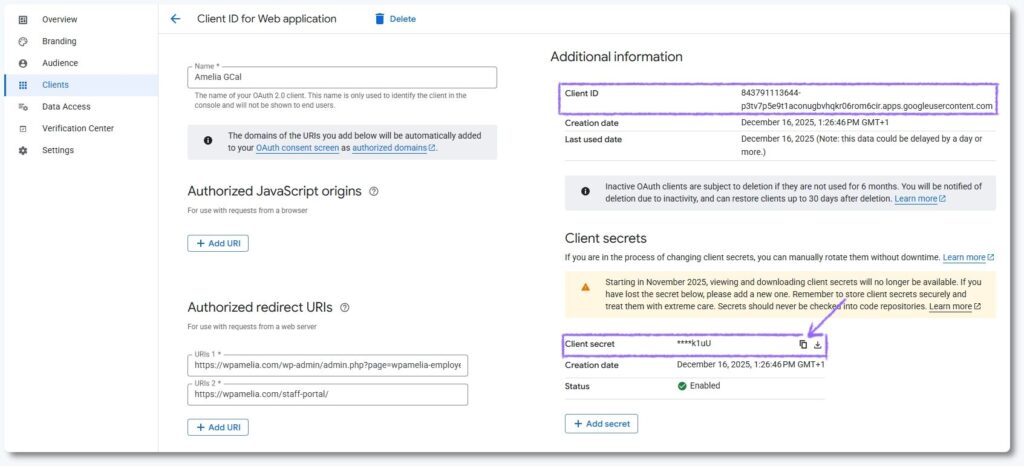This screenshot has width=1024, height=466.
Task: Open the OAuth consent screen link
Action: point(297,148)
